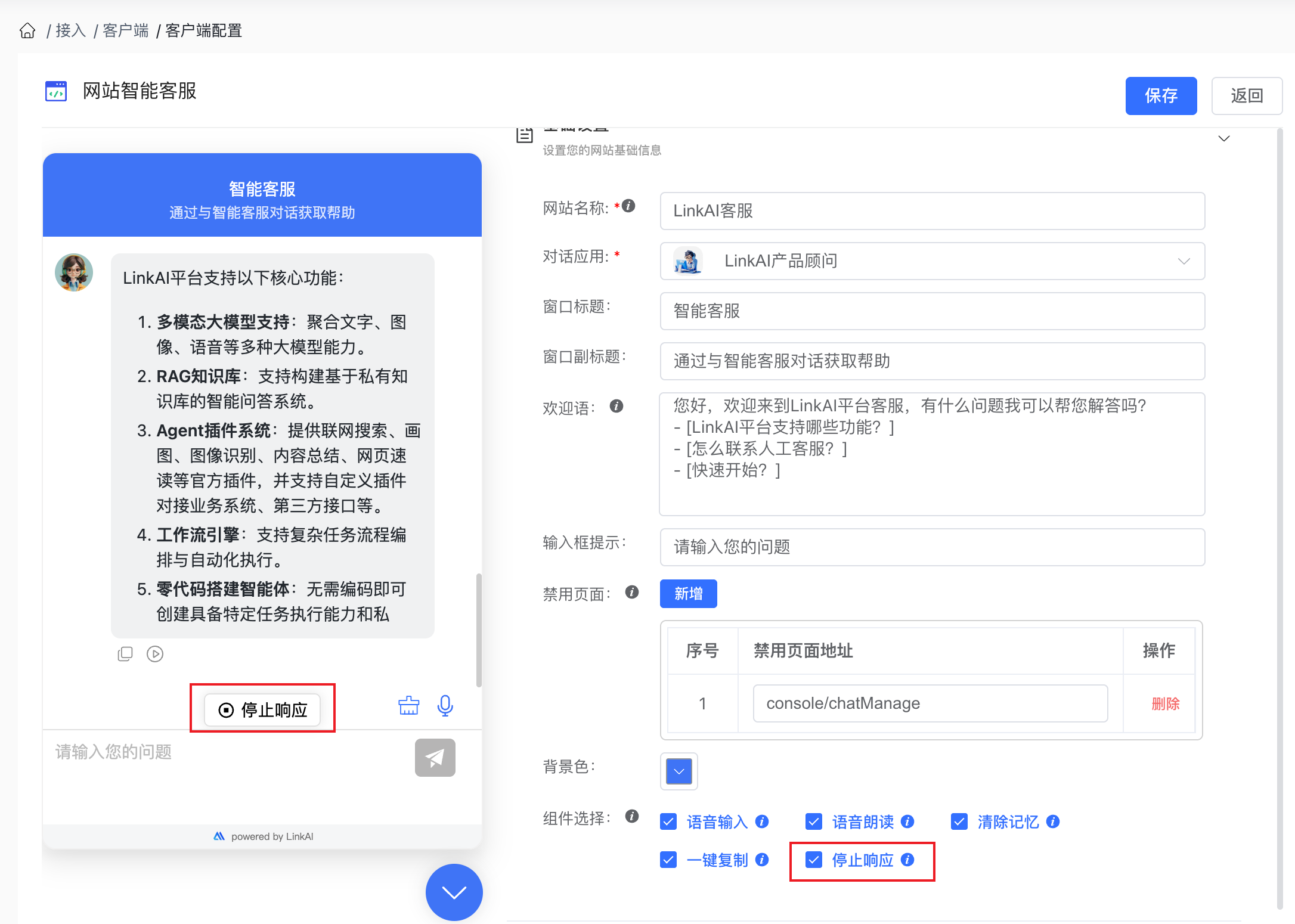Toggle the 清除记忆 checkbox
The image size is (1295, 924).
pyautogui.click(x=959, y=821)
